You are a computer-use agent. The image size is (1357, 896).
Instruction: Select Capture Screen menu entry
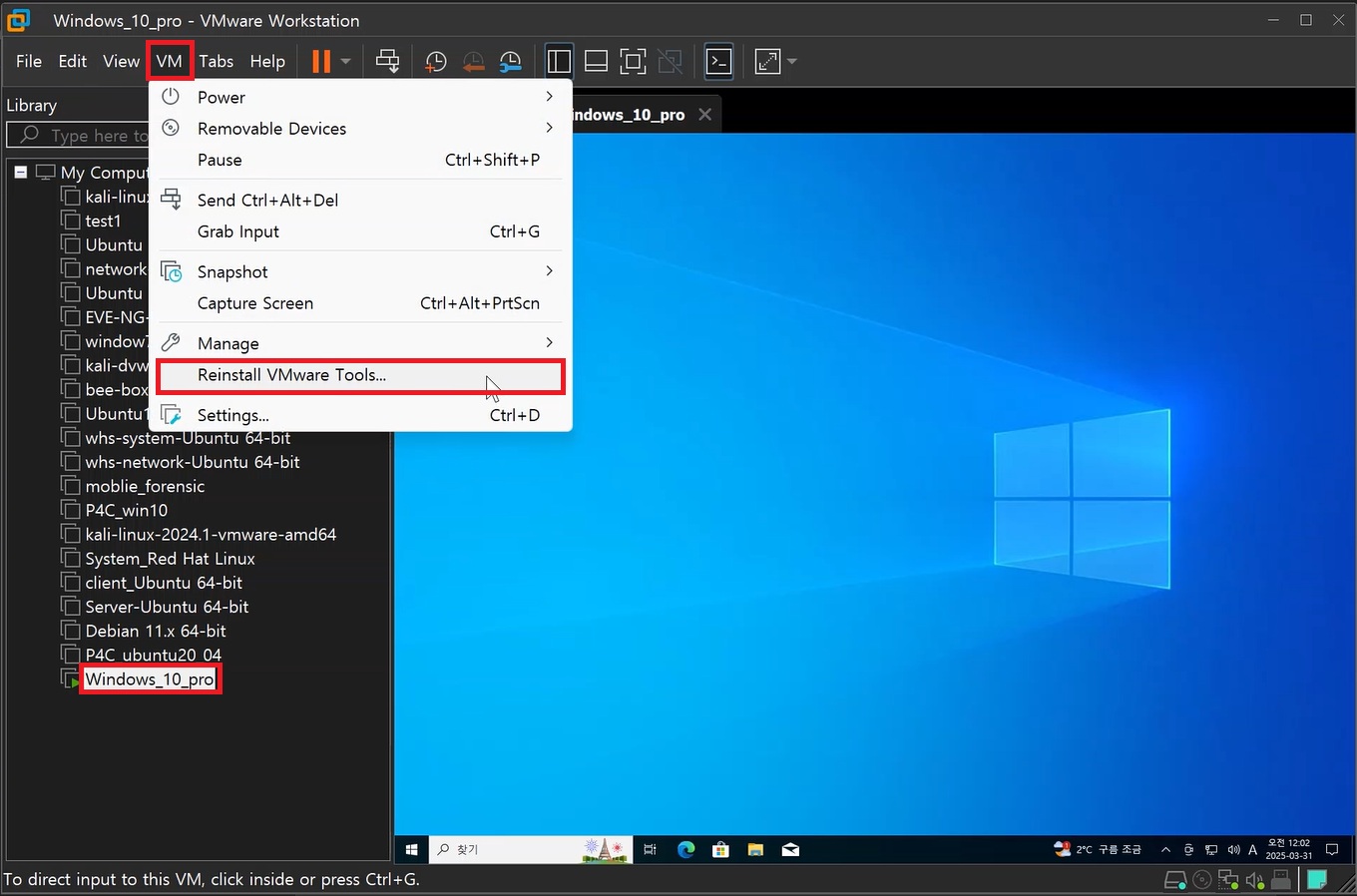tap(359, 303)
